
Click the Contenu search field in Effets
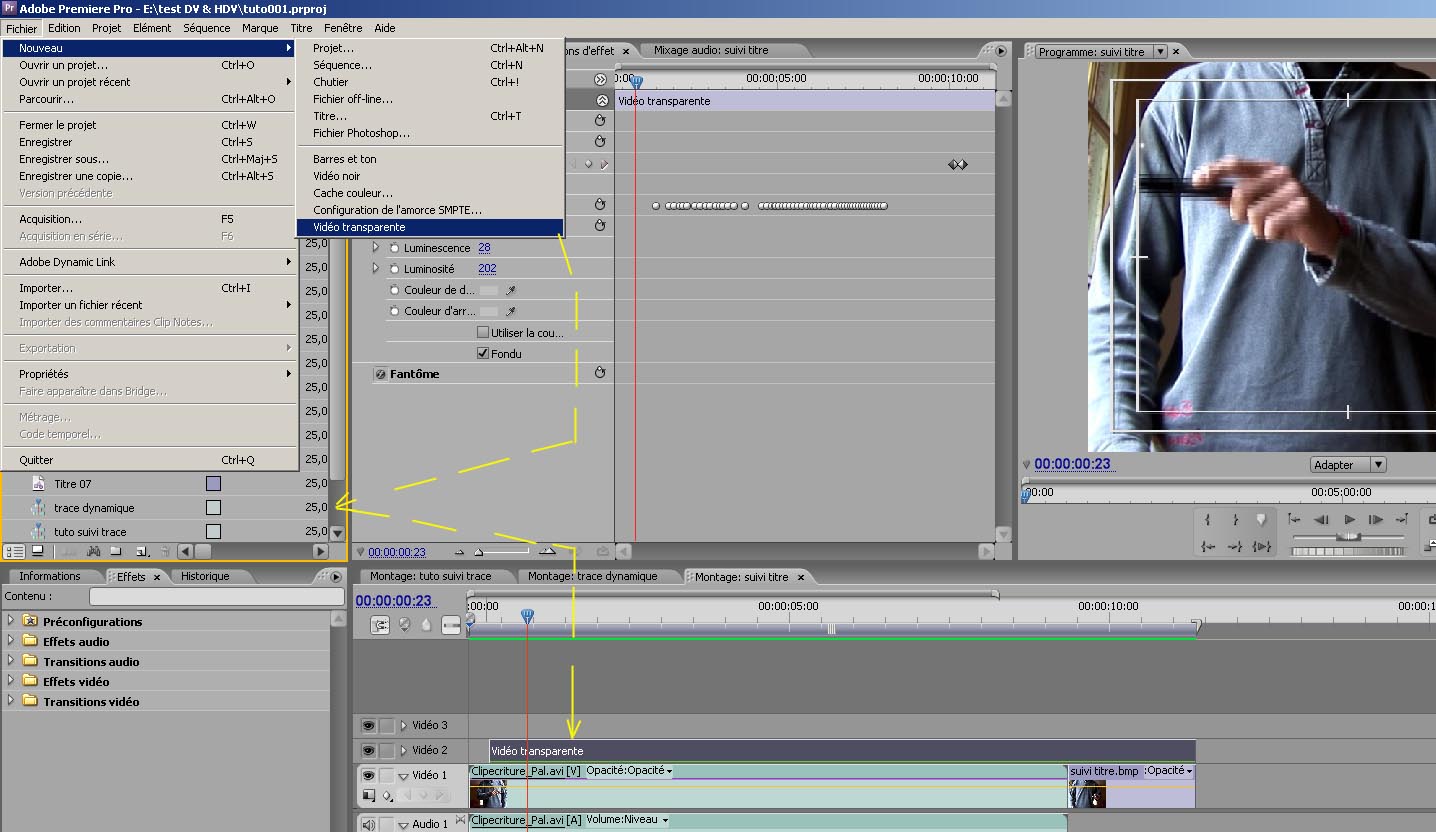pos(217,596)
